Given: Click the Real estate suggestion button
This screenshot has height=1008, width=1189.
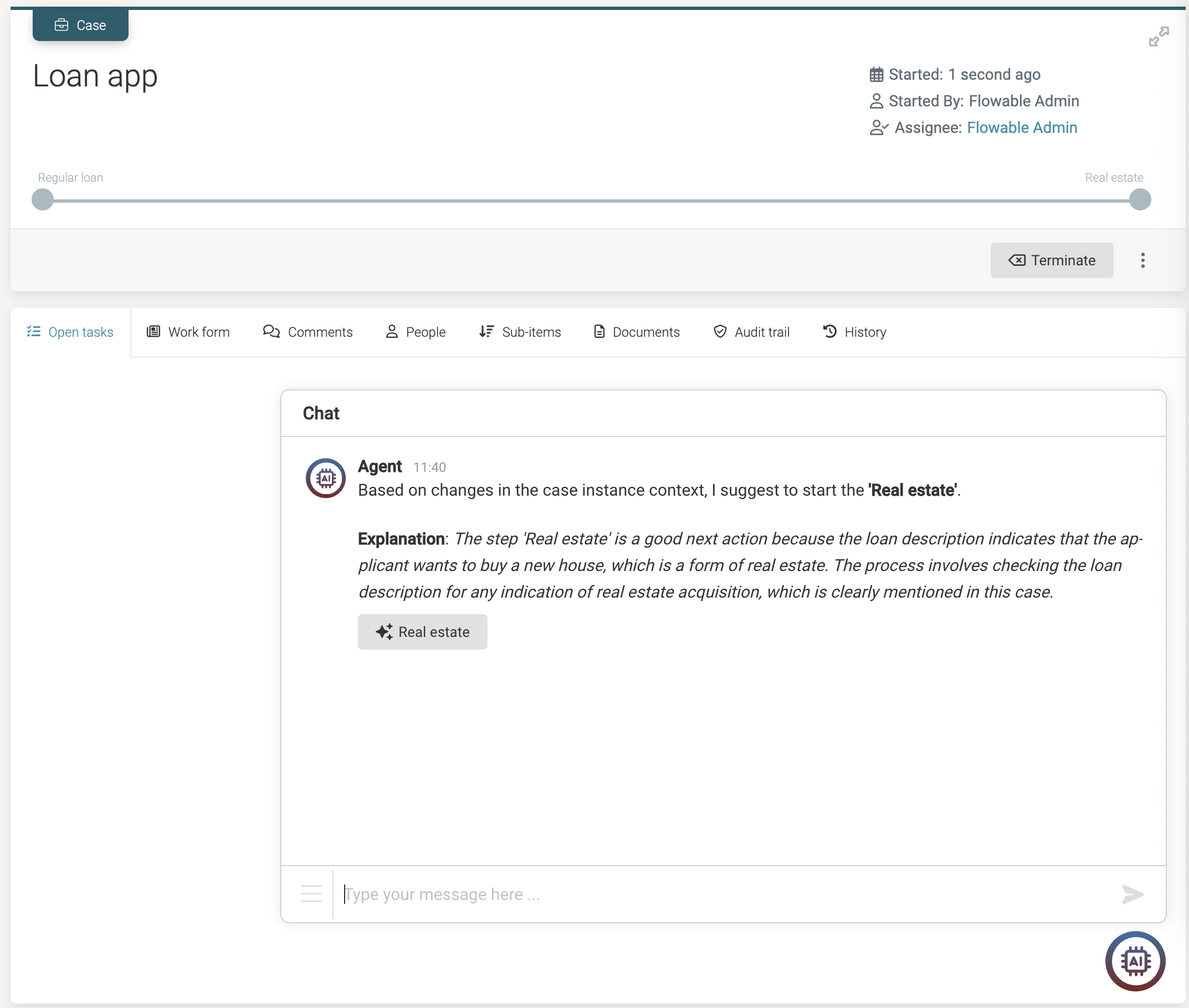Looking at the screenshot, I should (422, 631).
